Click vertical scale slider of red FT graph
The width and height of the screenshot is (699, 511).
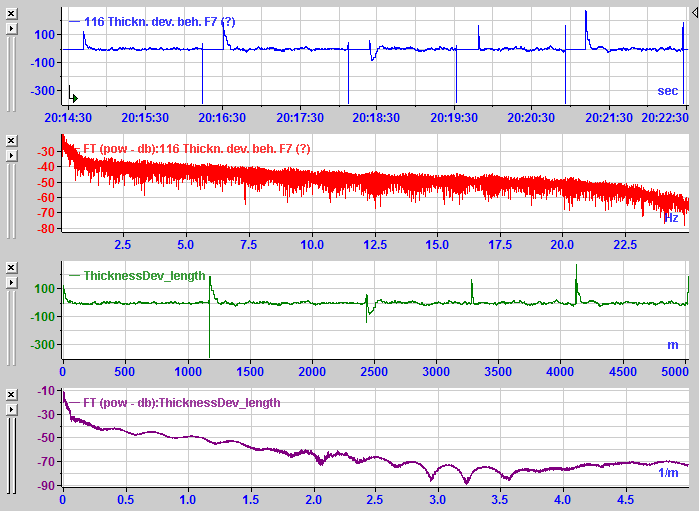(x=11, y=201)
